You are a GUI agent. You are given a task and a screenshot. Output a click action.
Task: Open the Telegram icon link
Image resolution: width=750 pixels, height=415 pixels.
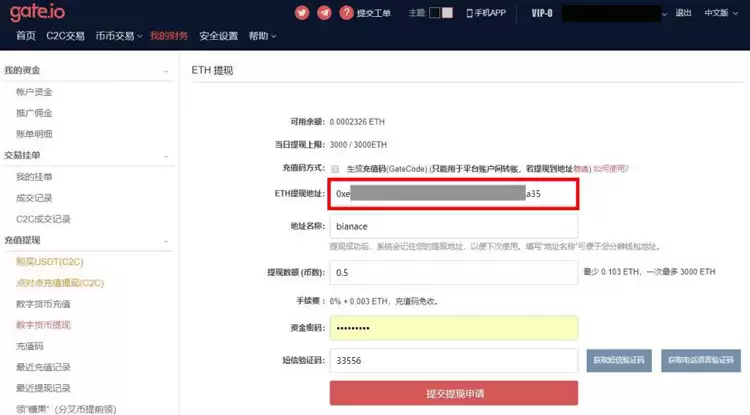coord(324,13)
